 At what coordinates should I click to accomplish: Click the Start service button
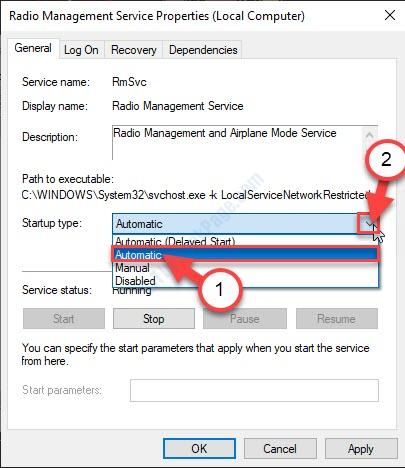64,319
